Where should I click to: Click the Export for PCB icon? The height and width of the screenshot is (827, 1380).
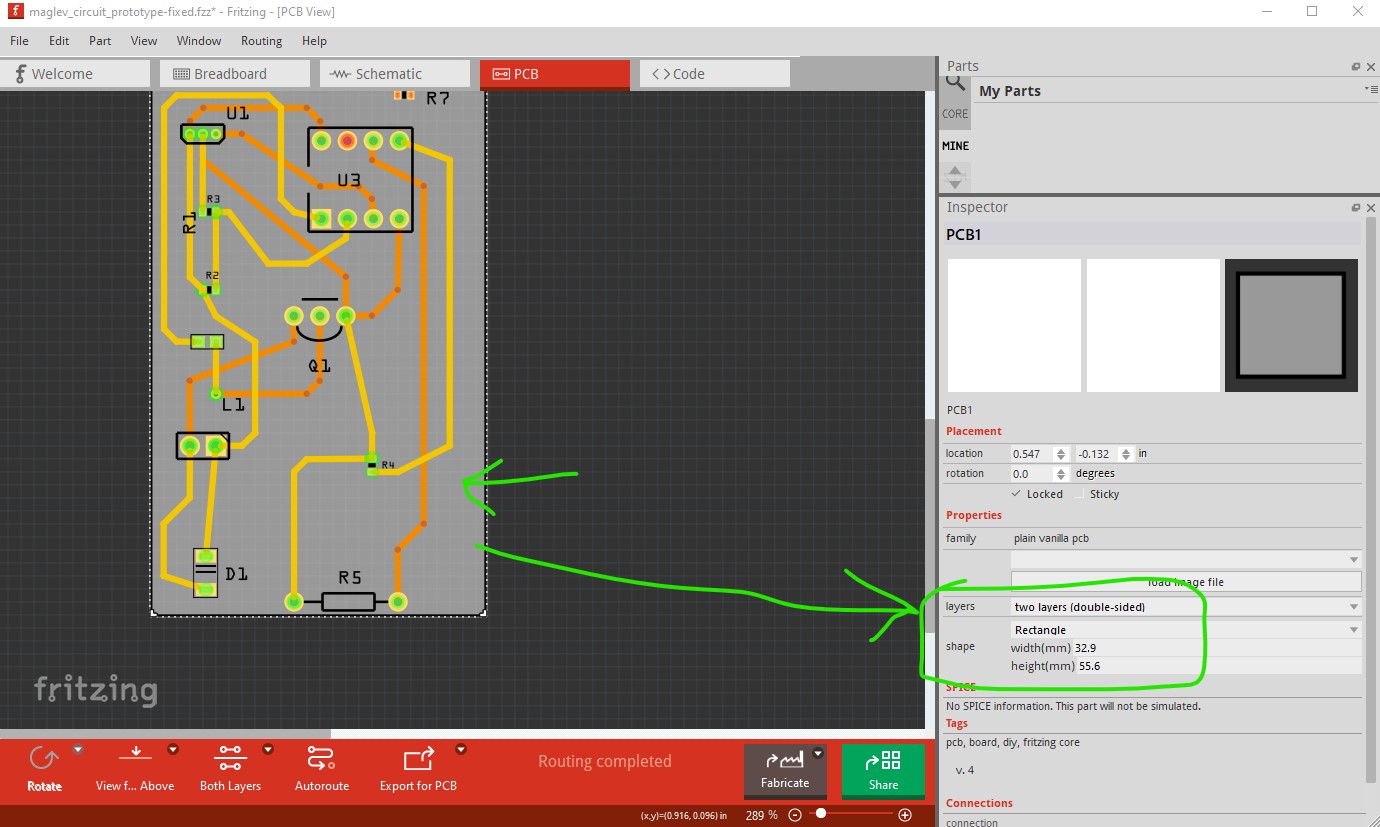point(418,759)
